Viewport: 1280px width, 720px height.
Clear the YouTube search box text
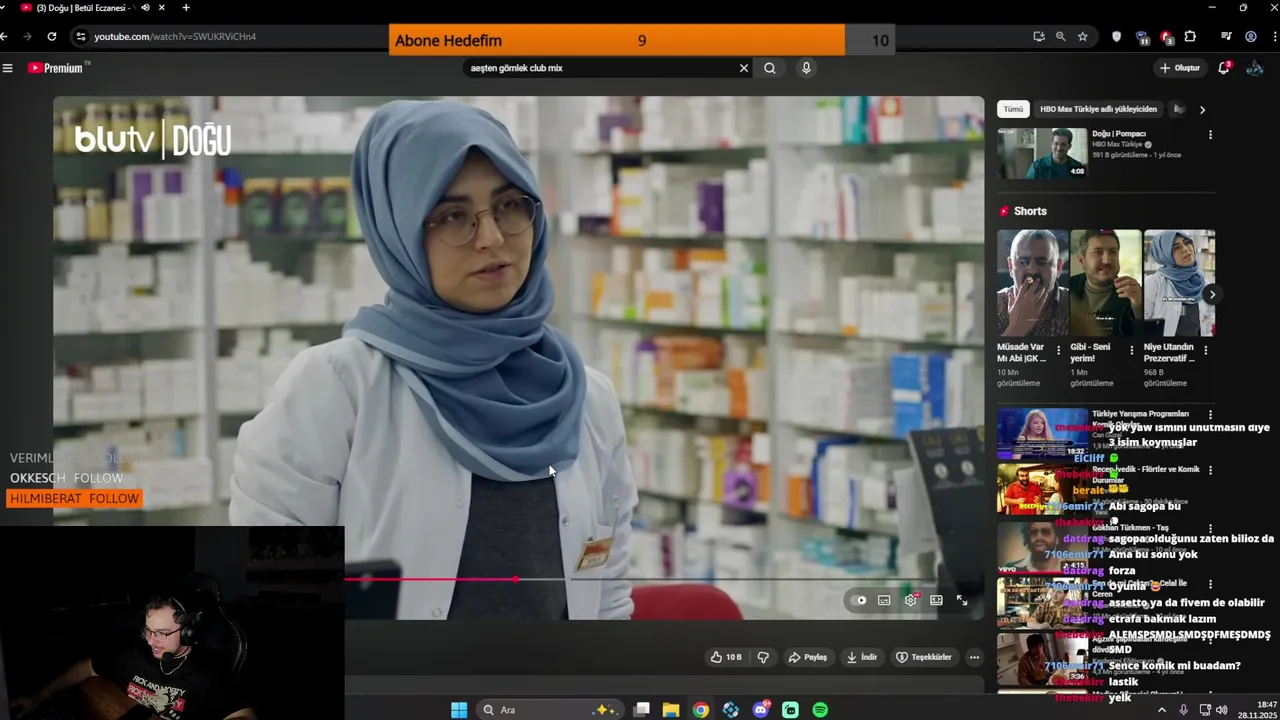coord(743,68)
